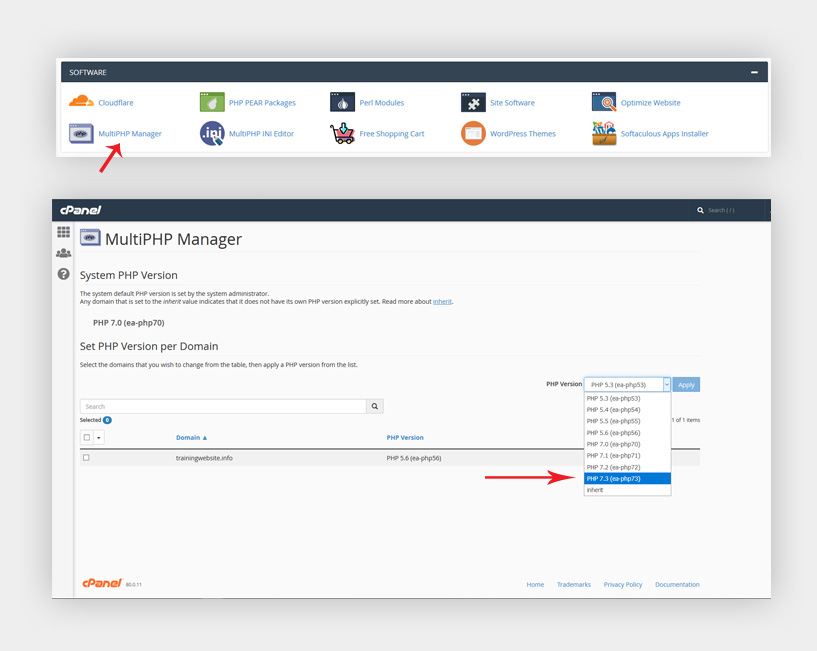Open the WordPress Themes icon
The image size is (817, 651).
pyautogui.click(x=473, y=133)
